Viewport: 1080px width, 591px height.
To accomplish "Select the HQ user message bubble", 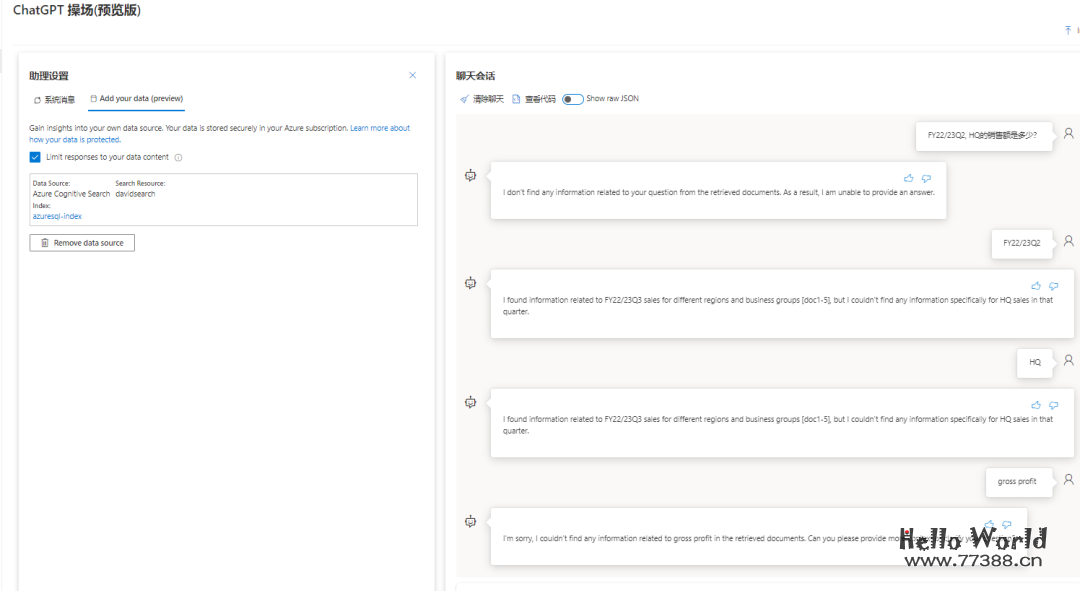I will [x=1035, y=362].
